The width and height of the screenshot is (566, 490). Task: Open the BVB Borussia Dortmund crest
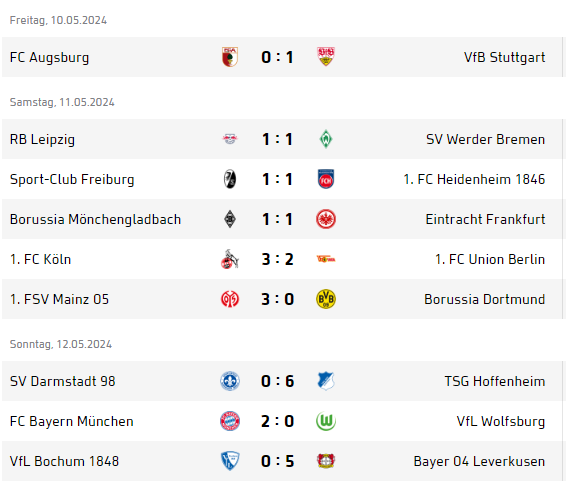(326, 299)
